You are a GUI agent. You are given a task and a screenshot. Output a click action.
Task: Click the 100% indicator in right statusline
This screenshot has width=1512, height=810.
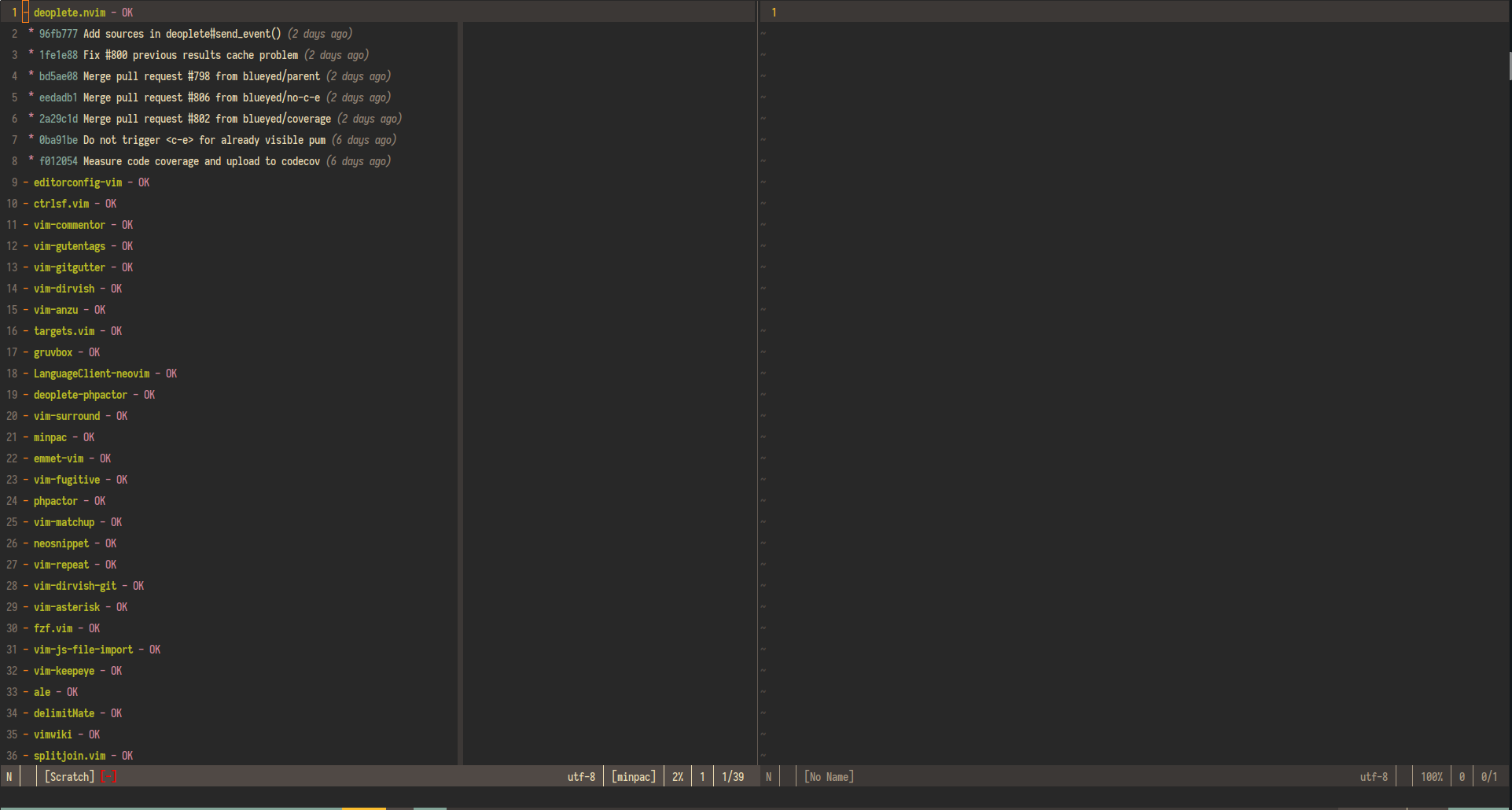click(x=1431, y=777)
